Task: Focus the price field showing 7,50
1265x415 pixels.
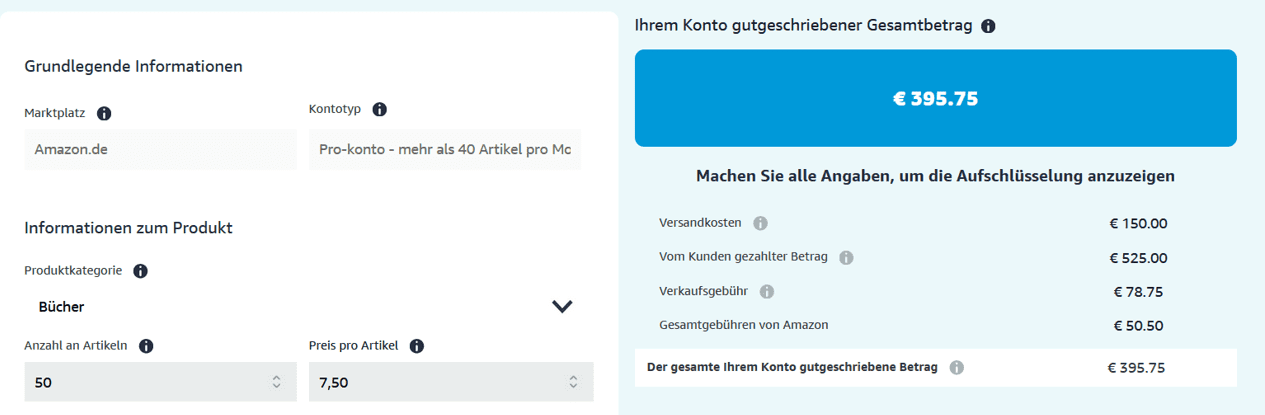Action: (x=451, y=382)
